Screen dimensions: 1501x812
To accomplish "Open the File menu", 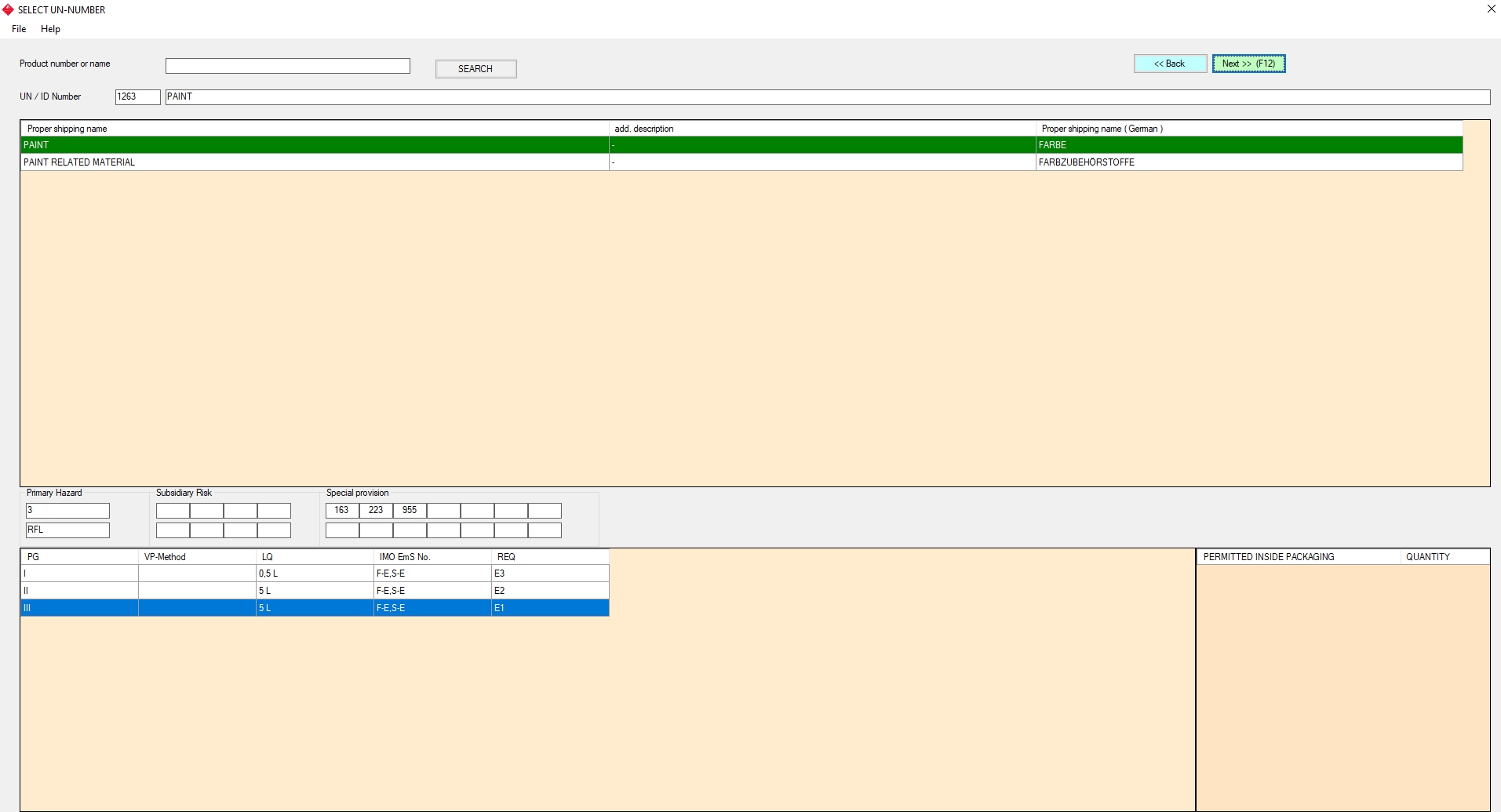I will click(x=19, y=29).
